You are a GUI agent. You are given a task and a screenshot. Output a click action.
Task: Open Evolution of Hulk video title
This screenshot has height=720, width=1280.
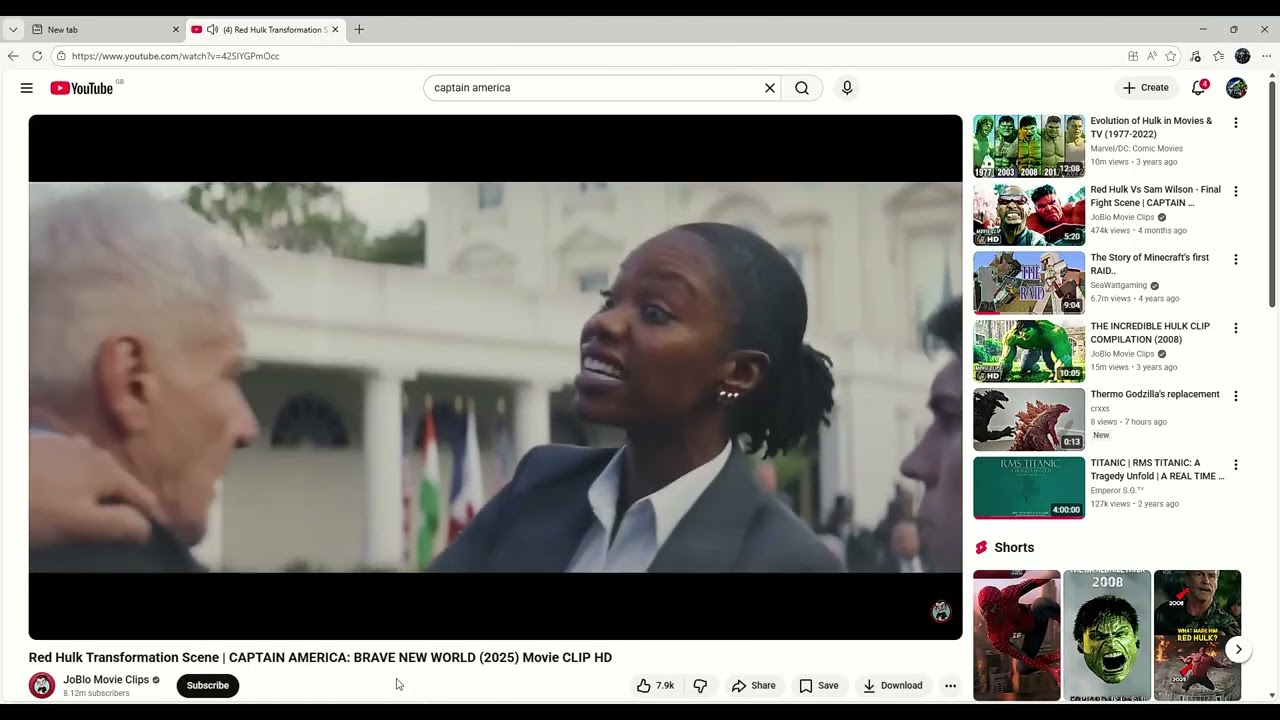coord(1151,128)
